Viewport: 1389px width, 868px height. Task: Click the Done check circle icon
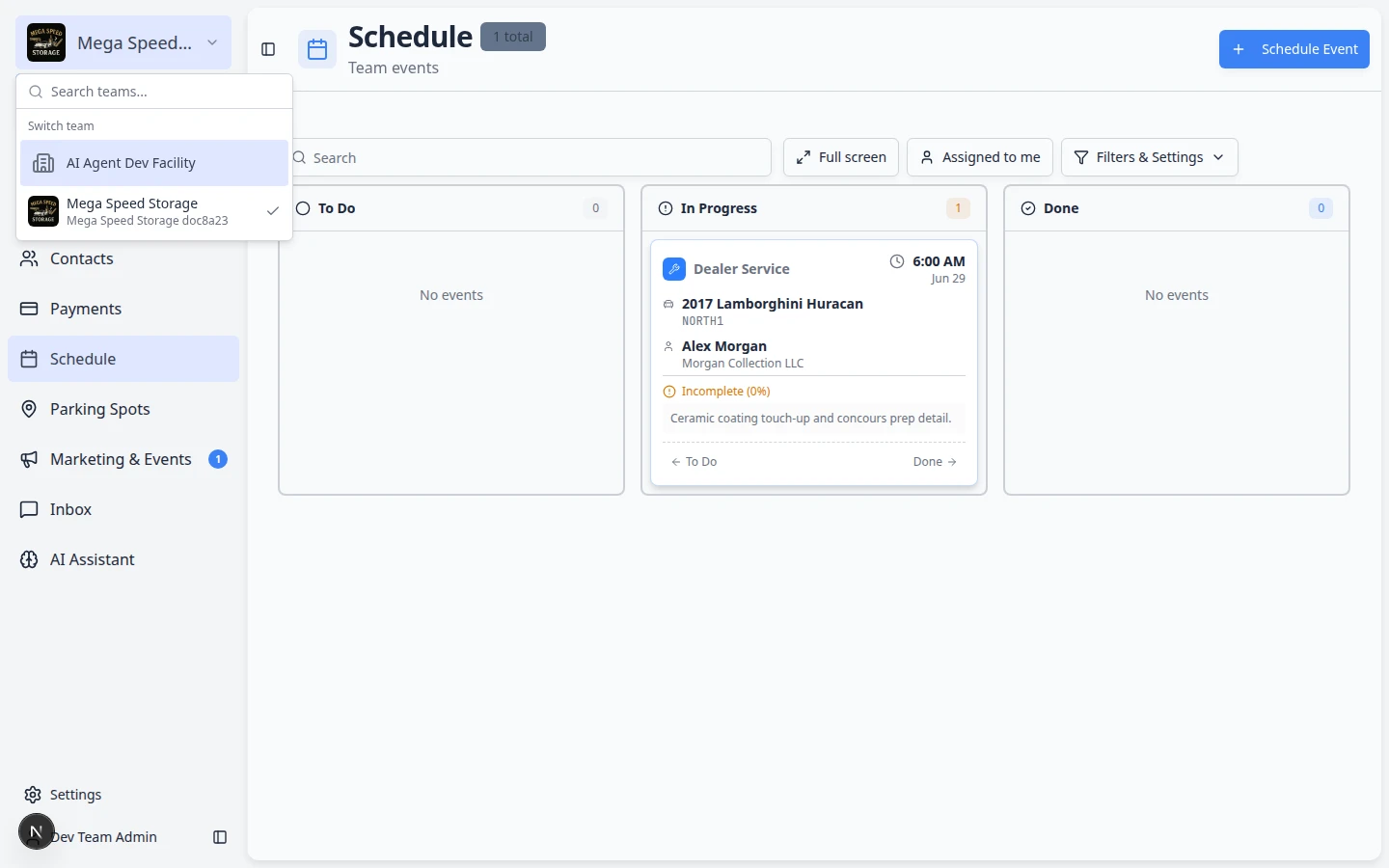click(1028, 208)
